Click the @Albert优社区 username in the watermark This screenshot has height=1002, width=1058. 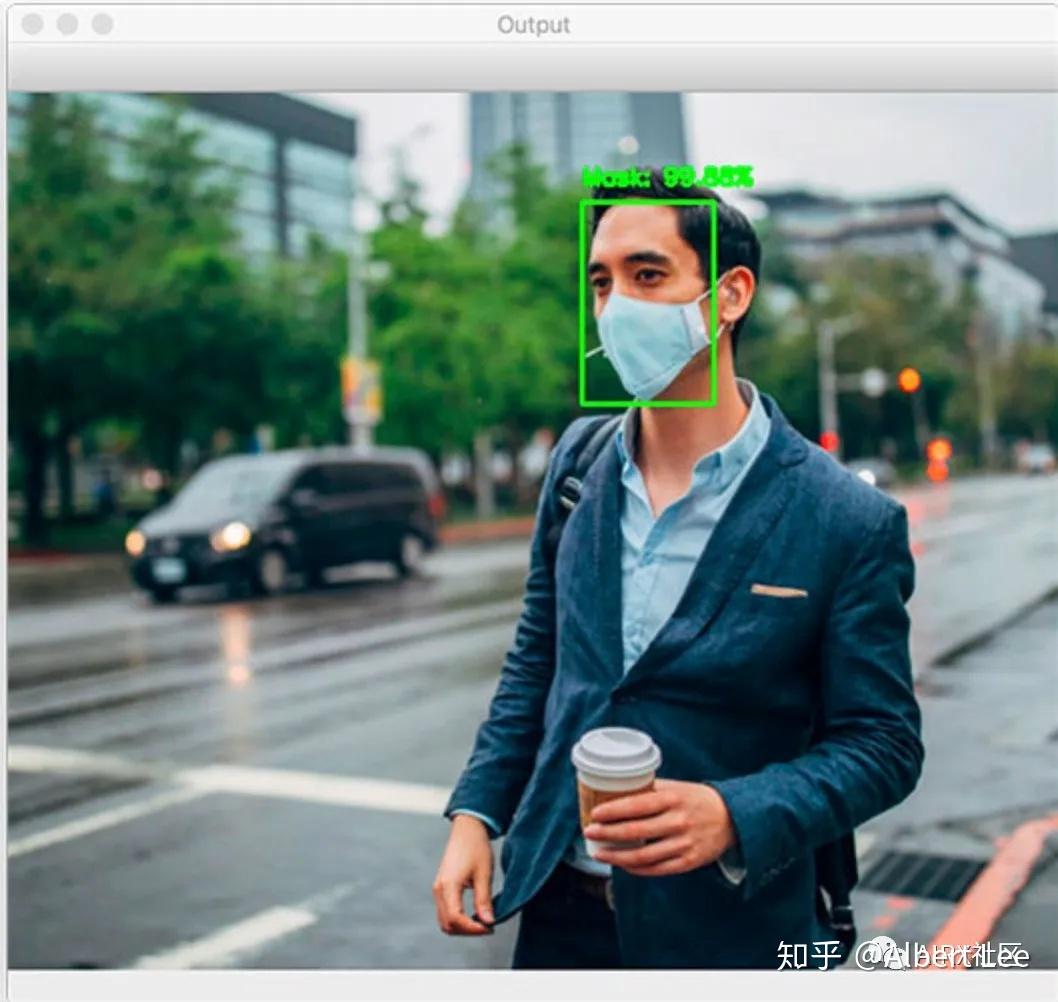click(x=945, y=953)
